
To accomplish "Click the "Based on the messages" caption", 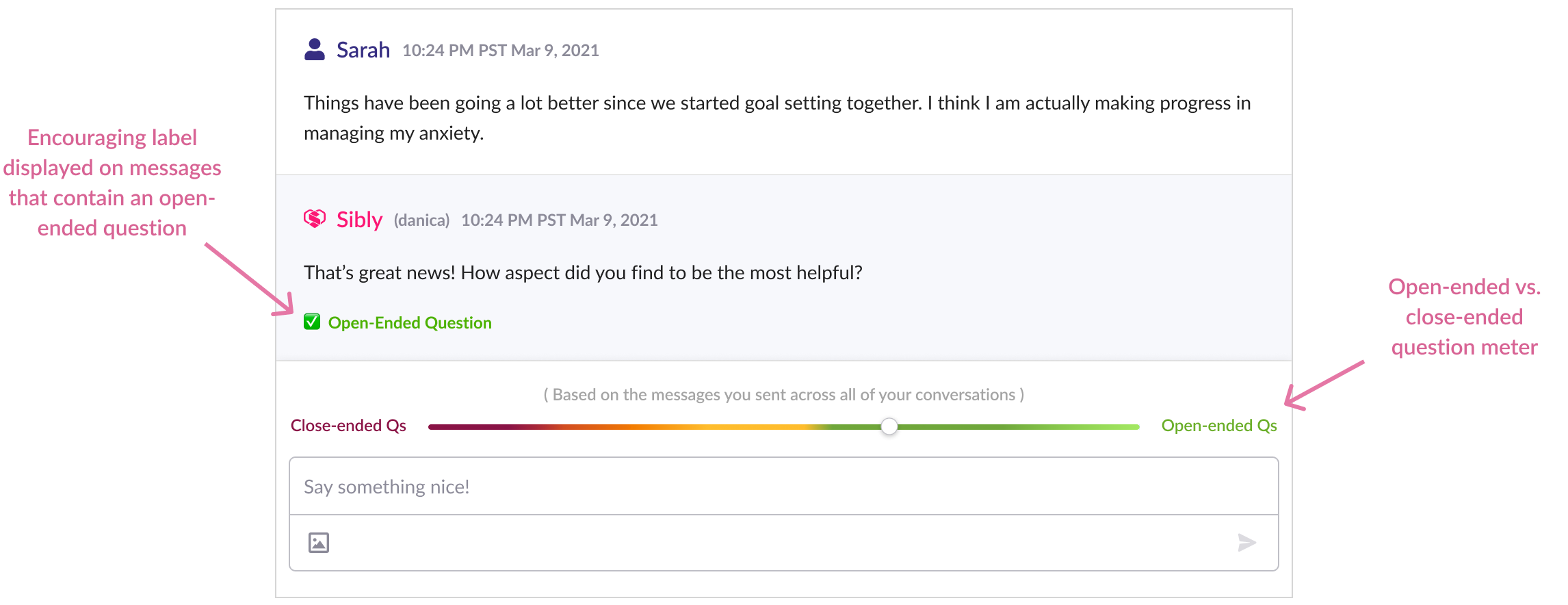I will tap(783, 395).
